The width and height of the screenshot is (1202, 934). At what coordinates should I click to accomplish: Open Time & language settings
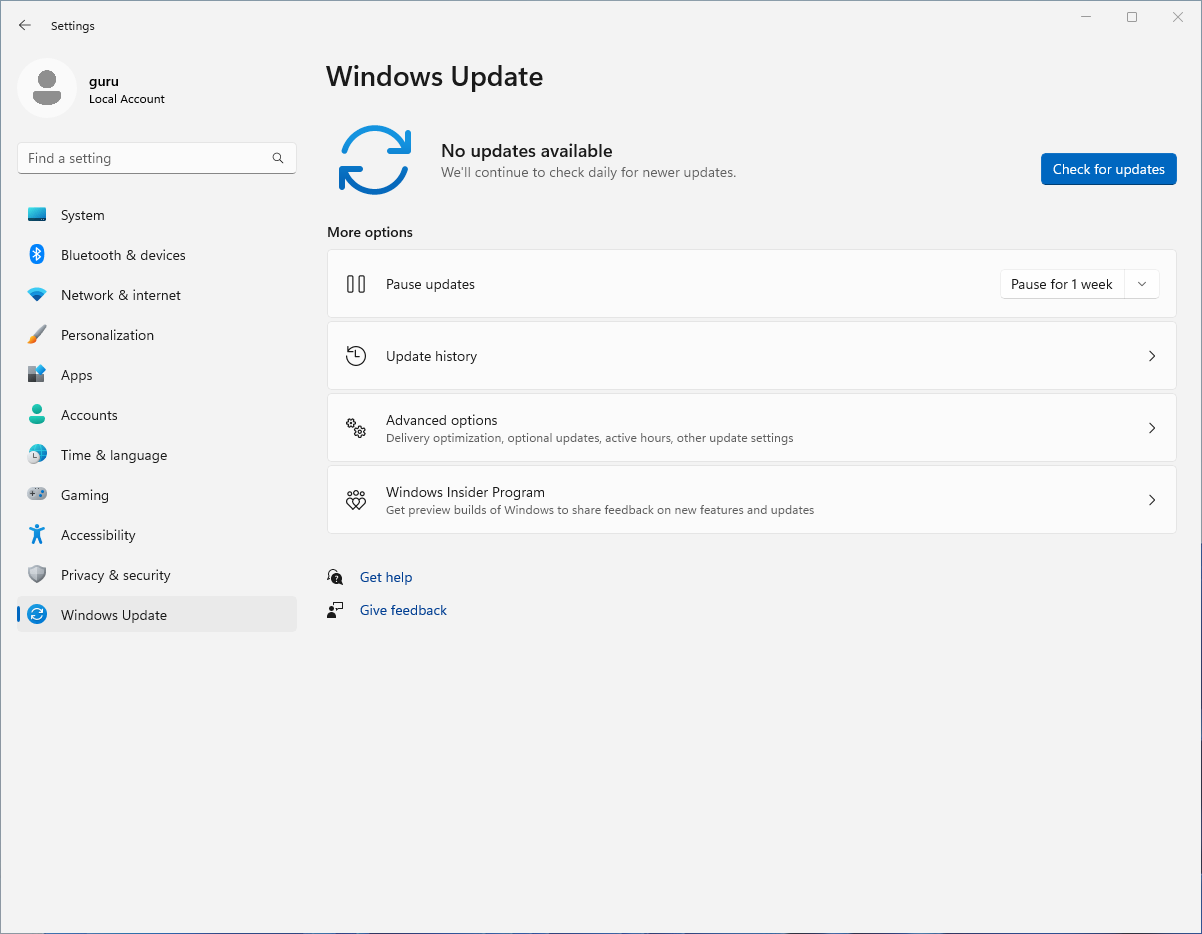tap(157, 455)
